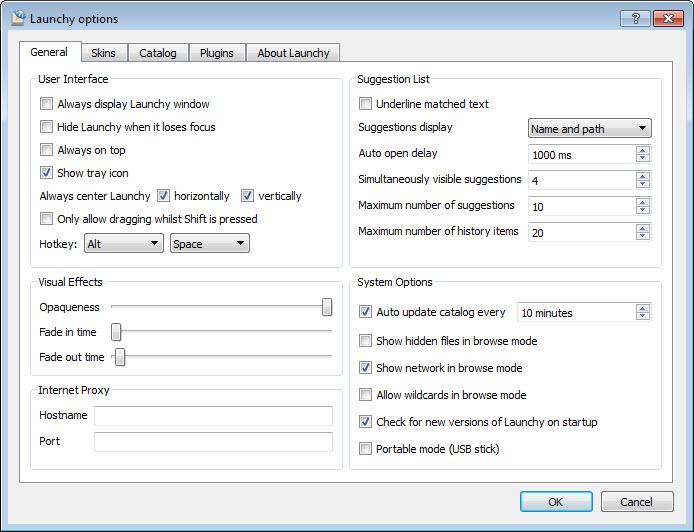The width and height of the screenshot is (694, 532).
Task: Click the Fade out time slider handle
Action: pos(120,357)
